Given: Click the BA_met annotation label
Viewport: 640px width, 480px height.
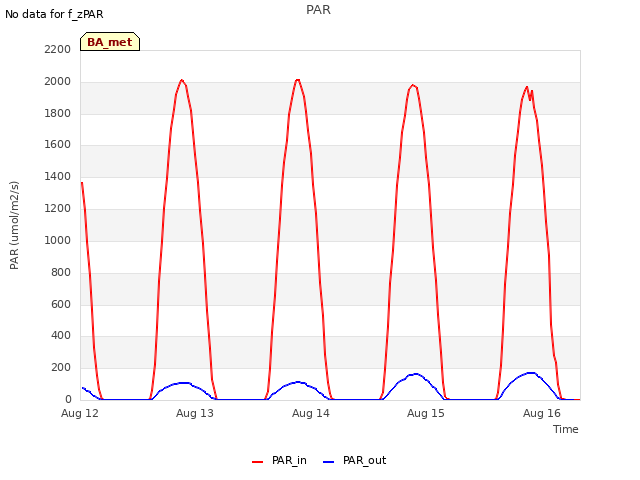Looking at the screenshot, I should click(110, 42).
